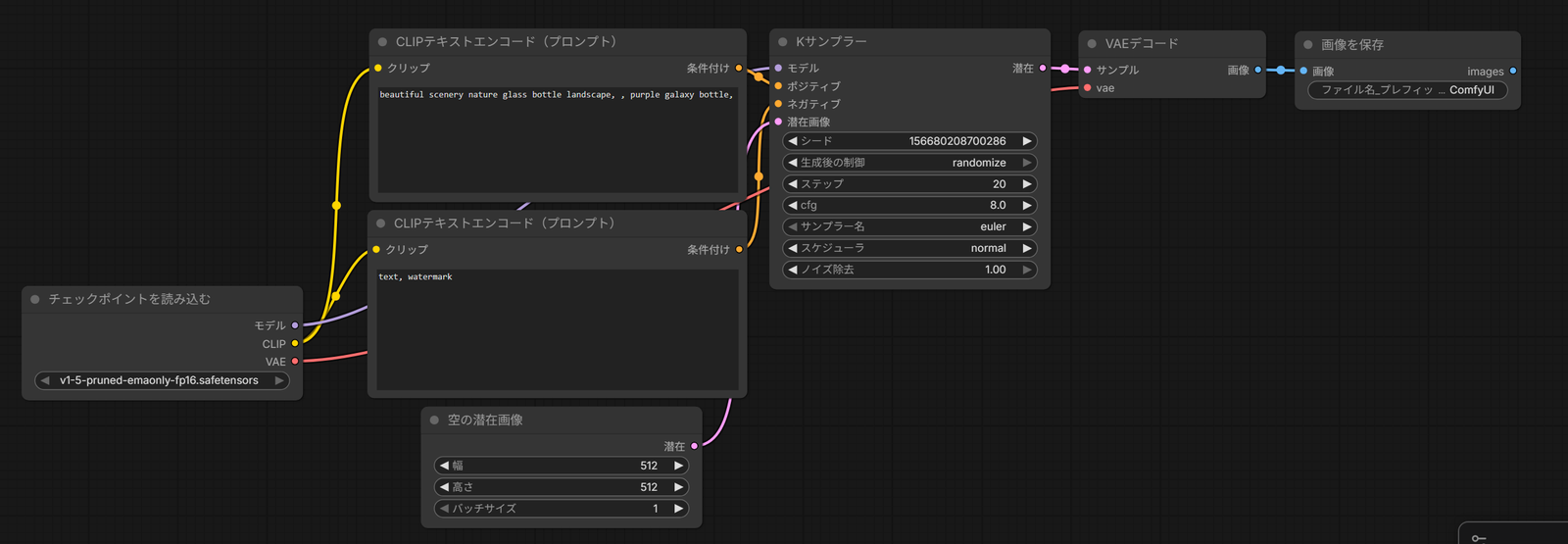Image resolution: width=1568 pixels, height=544 pixels.
Task: Decrease 幅 value with left arrow
Action: click(x=445, y=467)
